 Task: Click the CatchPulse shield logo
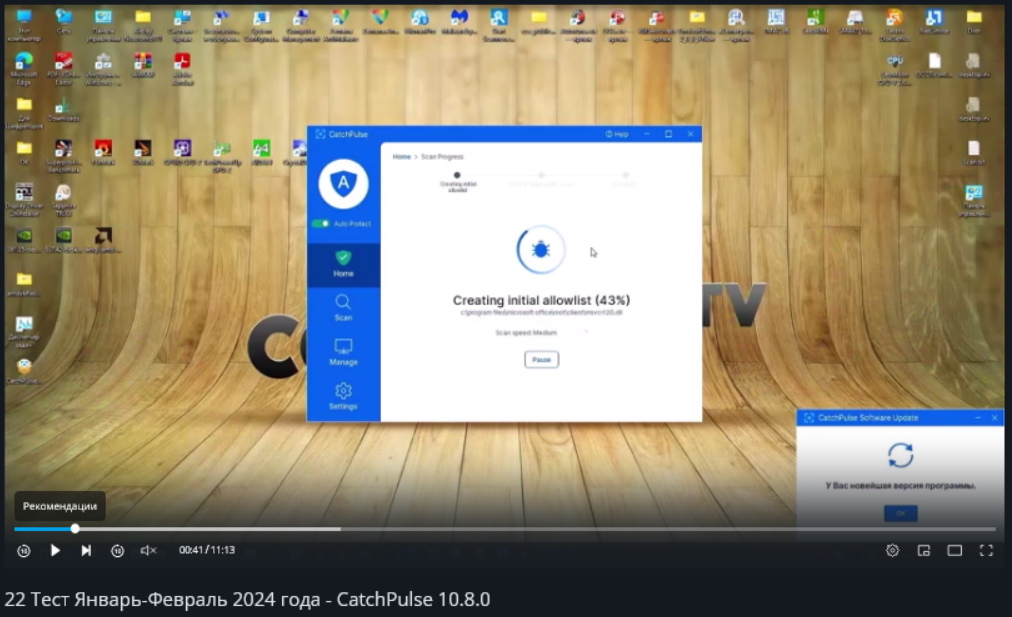tap(343, 184)
